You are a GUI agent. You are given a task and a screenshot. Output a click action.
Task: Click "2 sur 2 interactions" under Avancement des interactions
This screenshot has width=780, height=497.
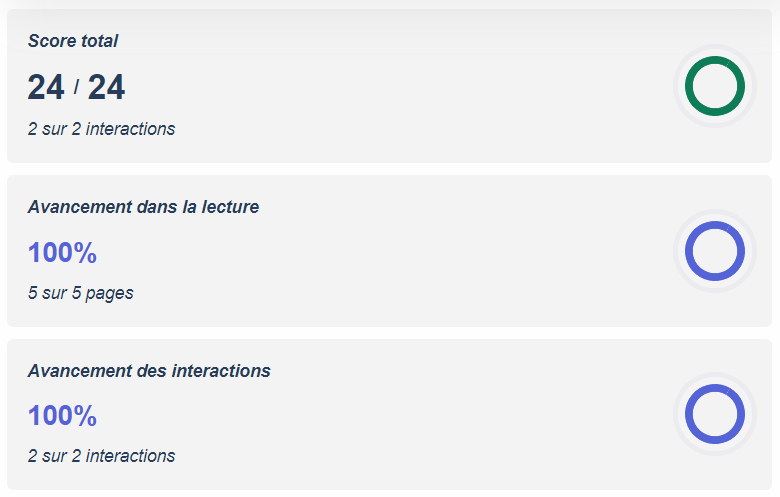(101, 456)
